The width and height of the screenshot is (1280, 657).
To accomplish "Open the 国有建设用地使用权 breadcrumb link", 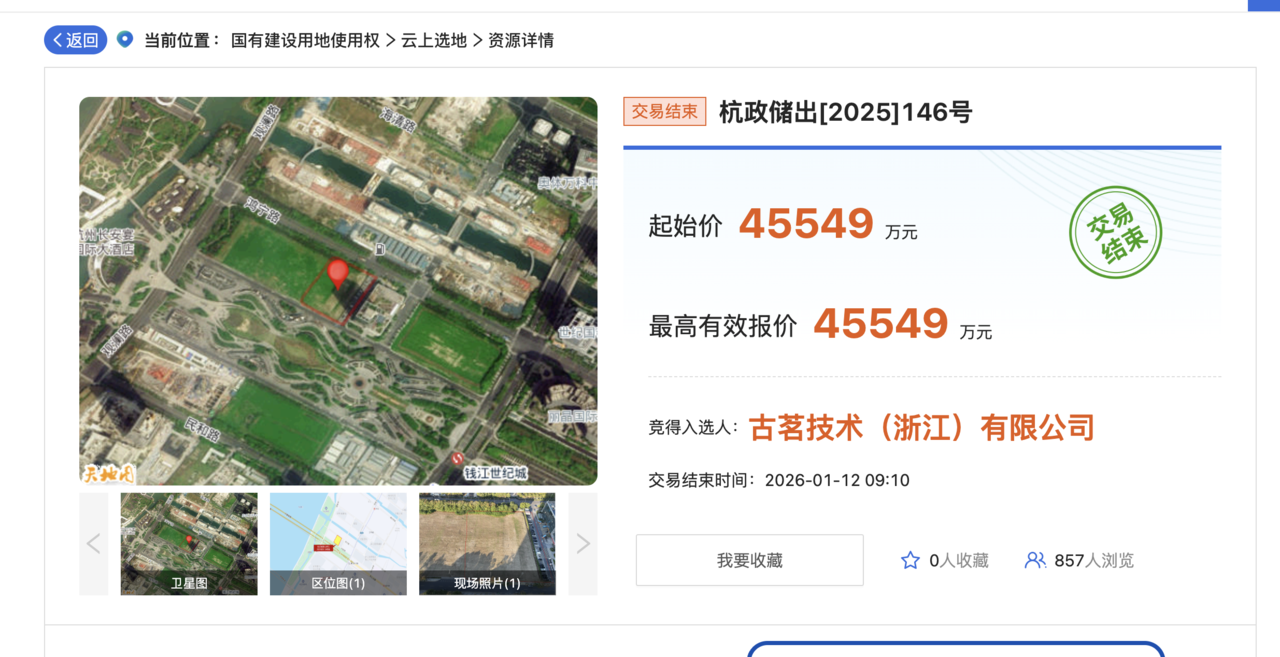I will pos(305,41).
